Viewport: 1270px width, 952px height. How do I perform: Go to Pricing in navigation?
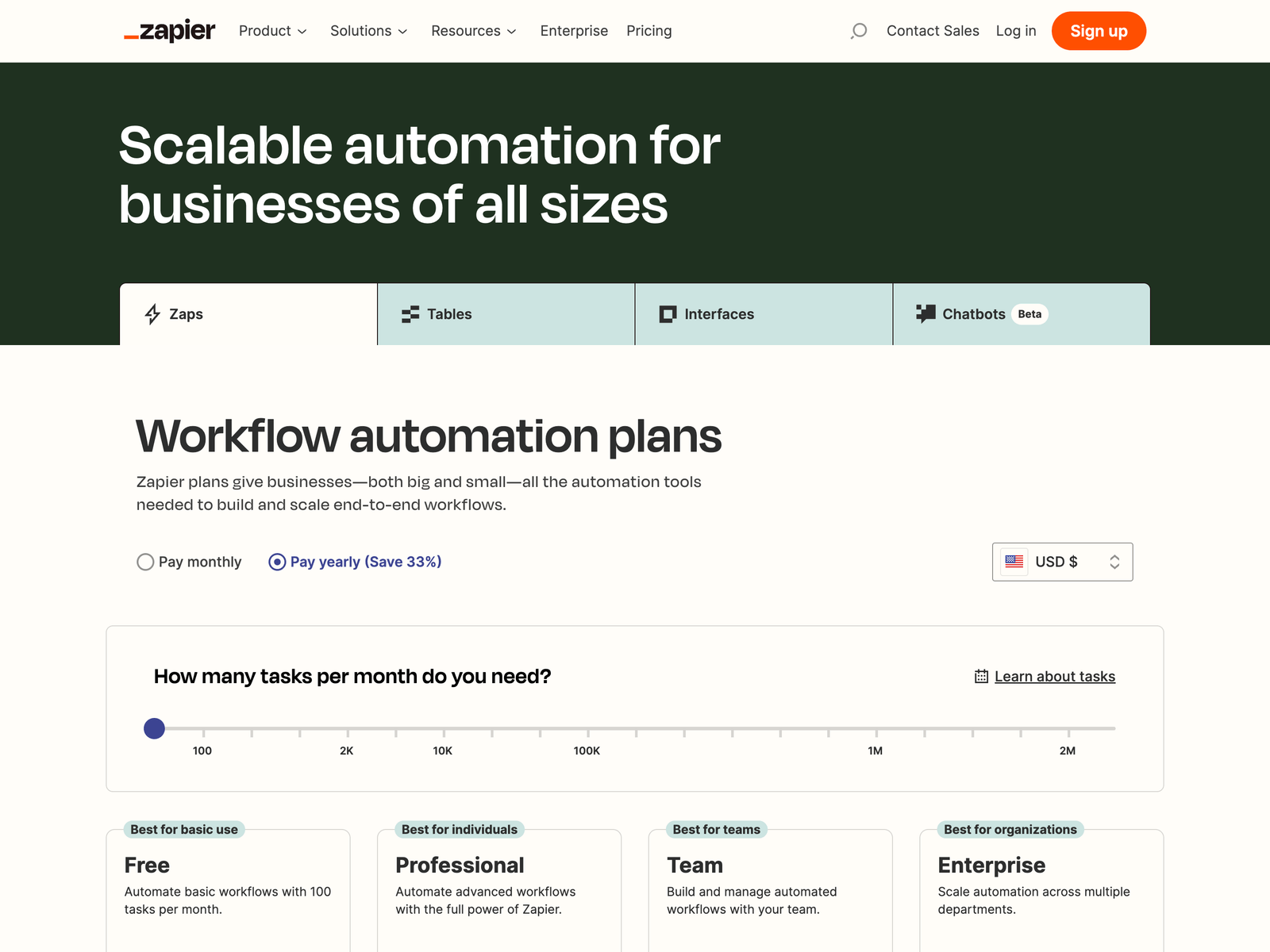click(x=648, y=31)
